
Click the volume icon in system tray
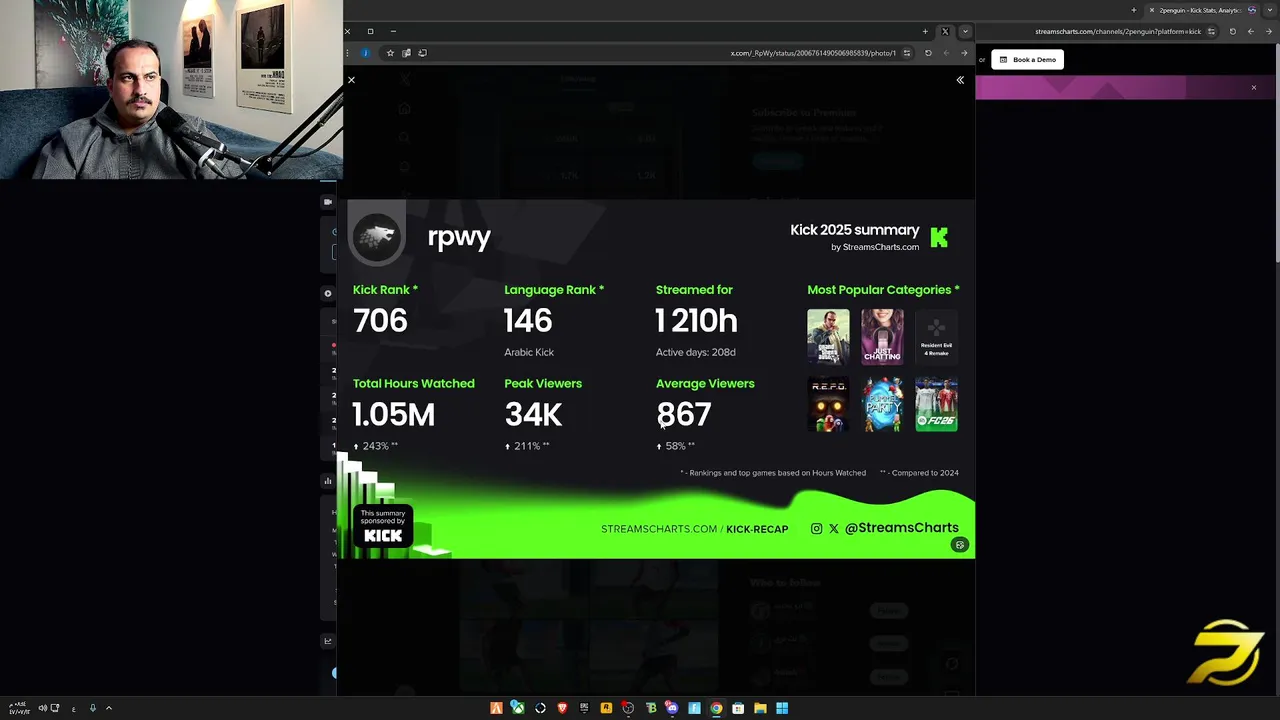42,708
